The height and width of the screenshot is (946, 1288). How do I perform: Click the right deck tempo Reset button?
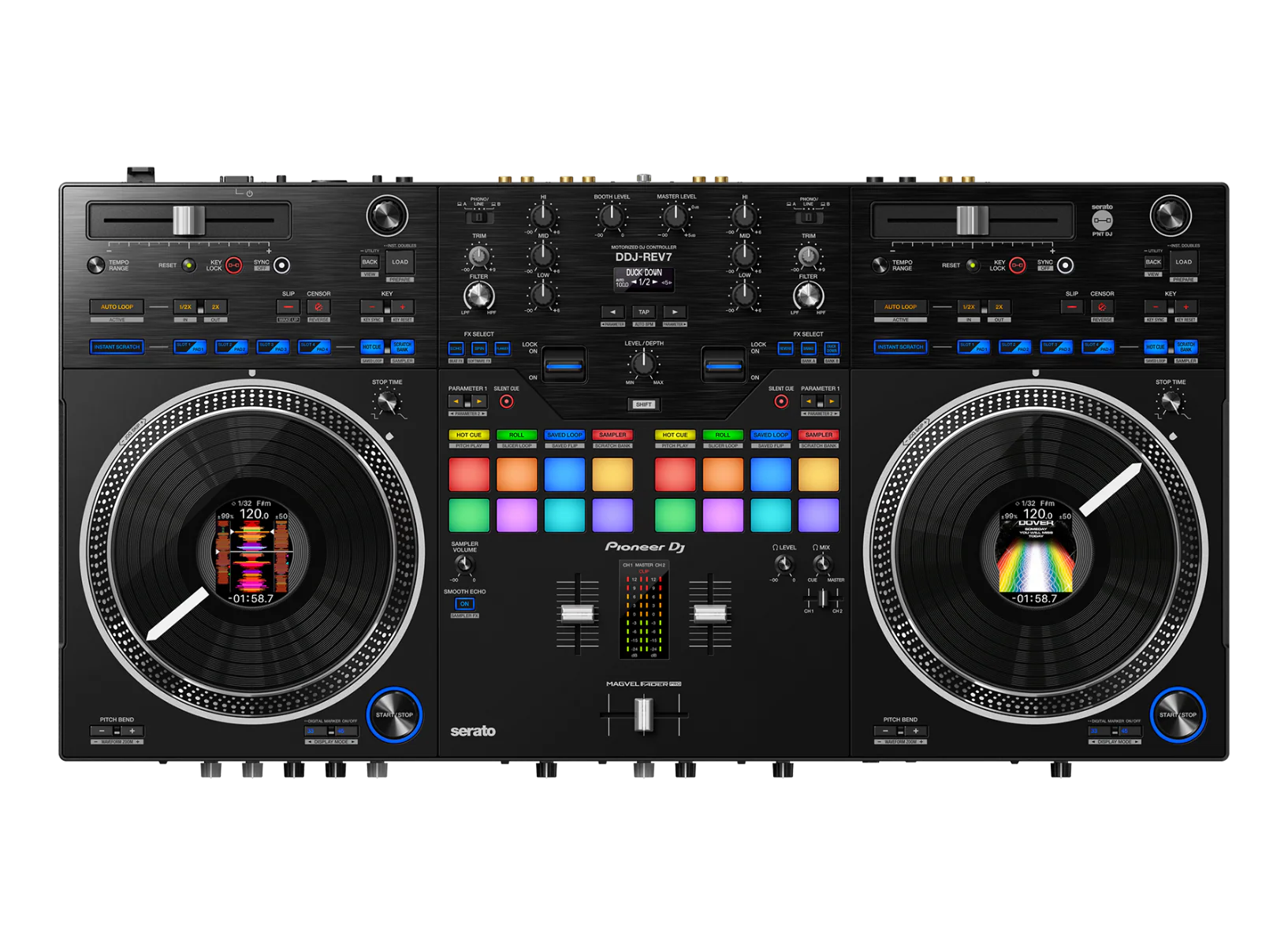point(972,266)
